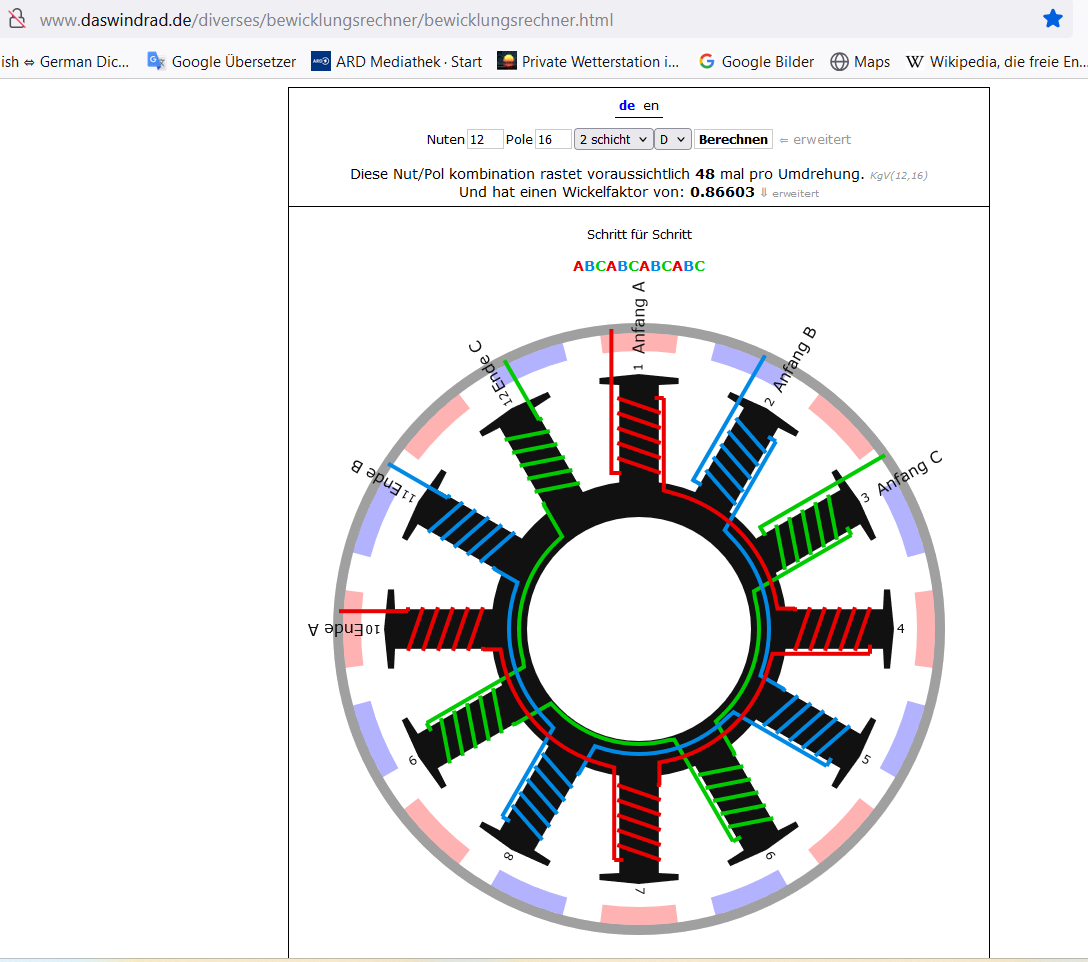Click the insecure site padlock icon

15,19
